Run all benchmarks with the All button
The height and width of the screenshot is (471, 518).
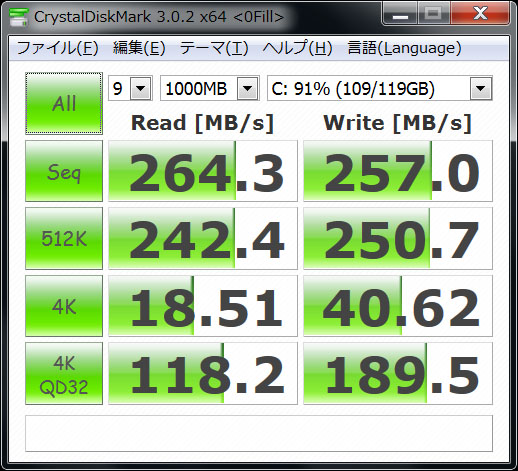coord(64,103)
